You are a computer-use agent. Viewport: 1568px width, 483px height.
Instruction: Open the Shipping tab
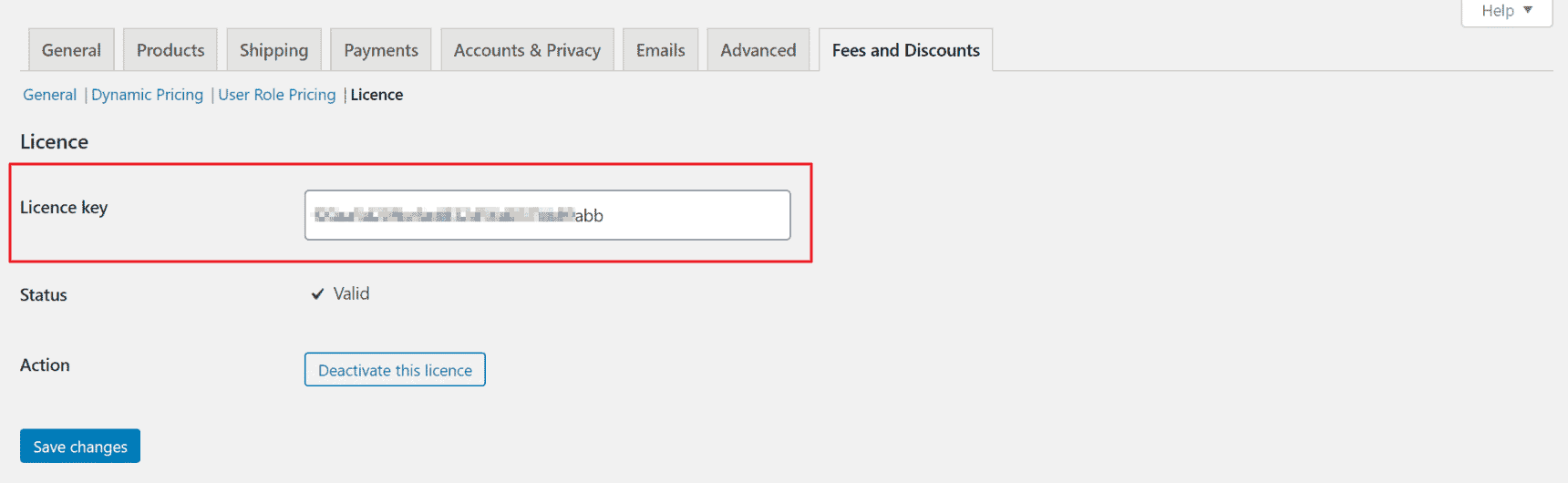click(273, 50)
